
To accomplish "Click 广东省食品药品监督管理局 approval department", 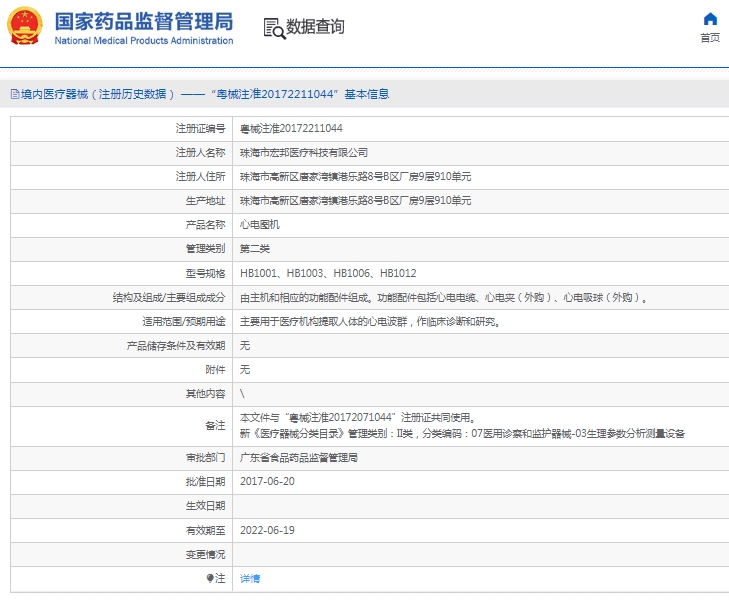I will pyautogui.click(x=298, y=458).
